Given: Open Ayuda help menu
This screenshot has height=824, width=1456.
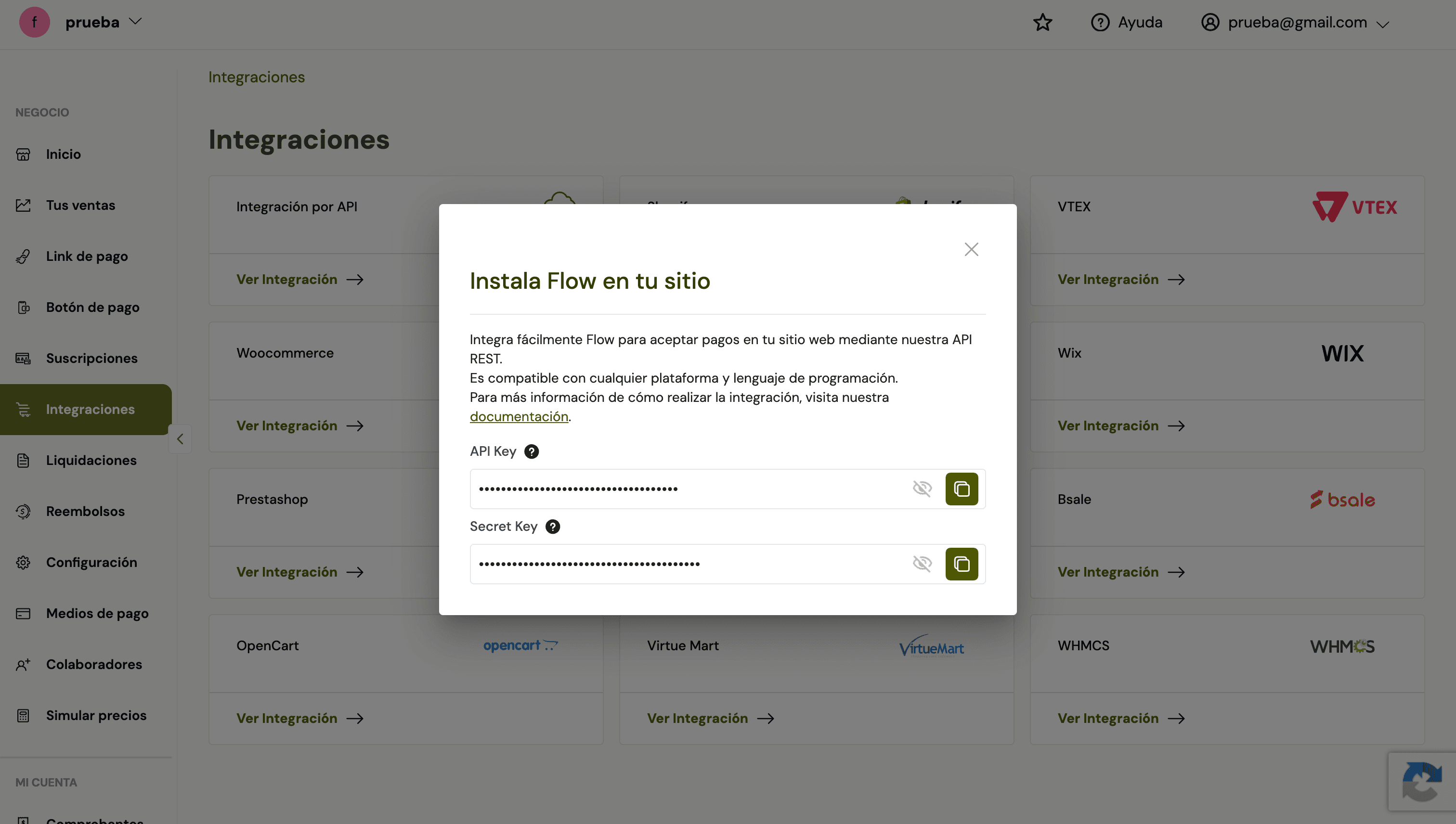Looking at the screenshot, I should pos(1127,23).
